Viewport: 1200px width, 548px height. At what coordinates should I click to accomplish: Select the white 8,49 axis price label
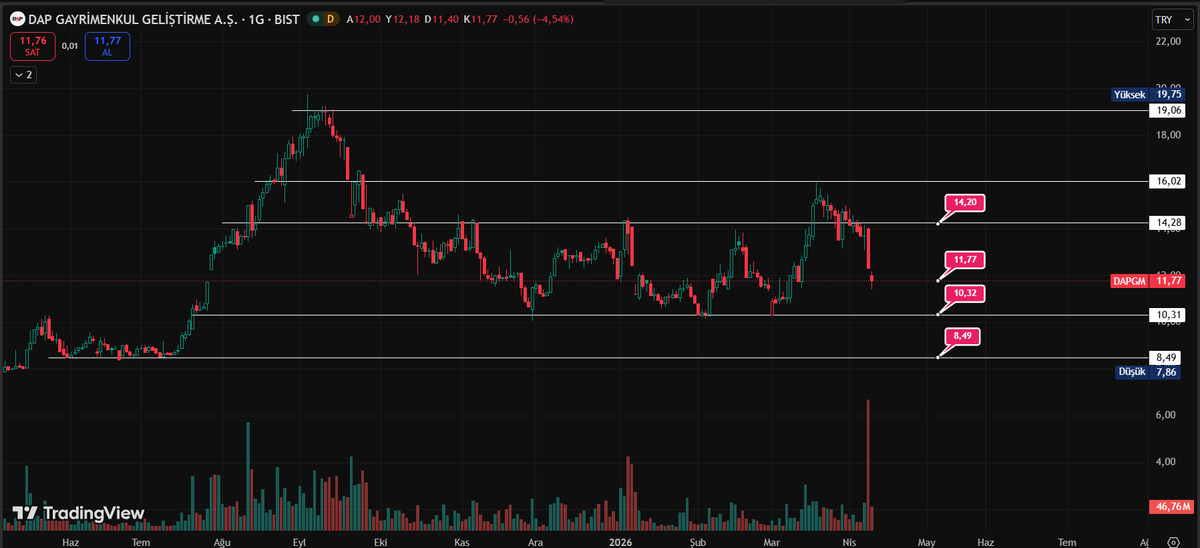(x=1165, y=357)
